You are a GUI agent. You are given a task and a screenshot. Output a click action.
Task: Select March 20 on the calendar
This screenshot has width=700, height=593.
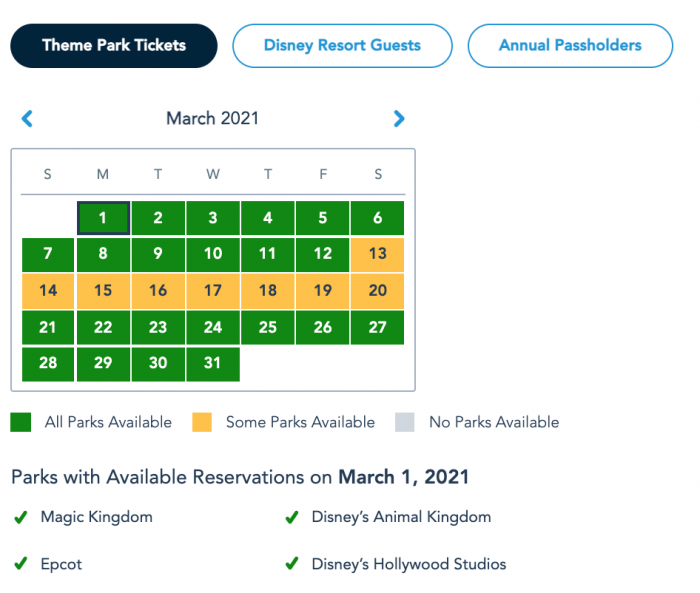coord(377,291)
